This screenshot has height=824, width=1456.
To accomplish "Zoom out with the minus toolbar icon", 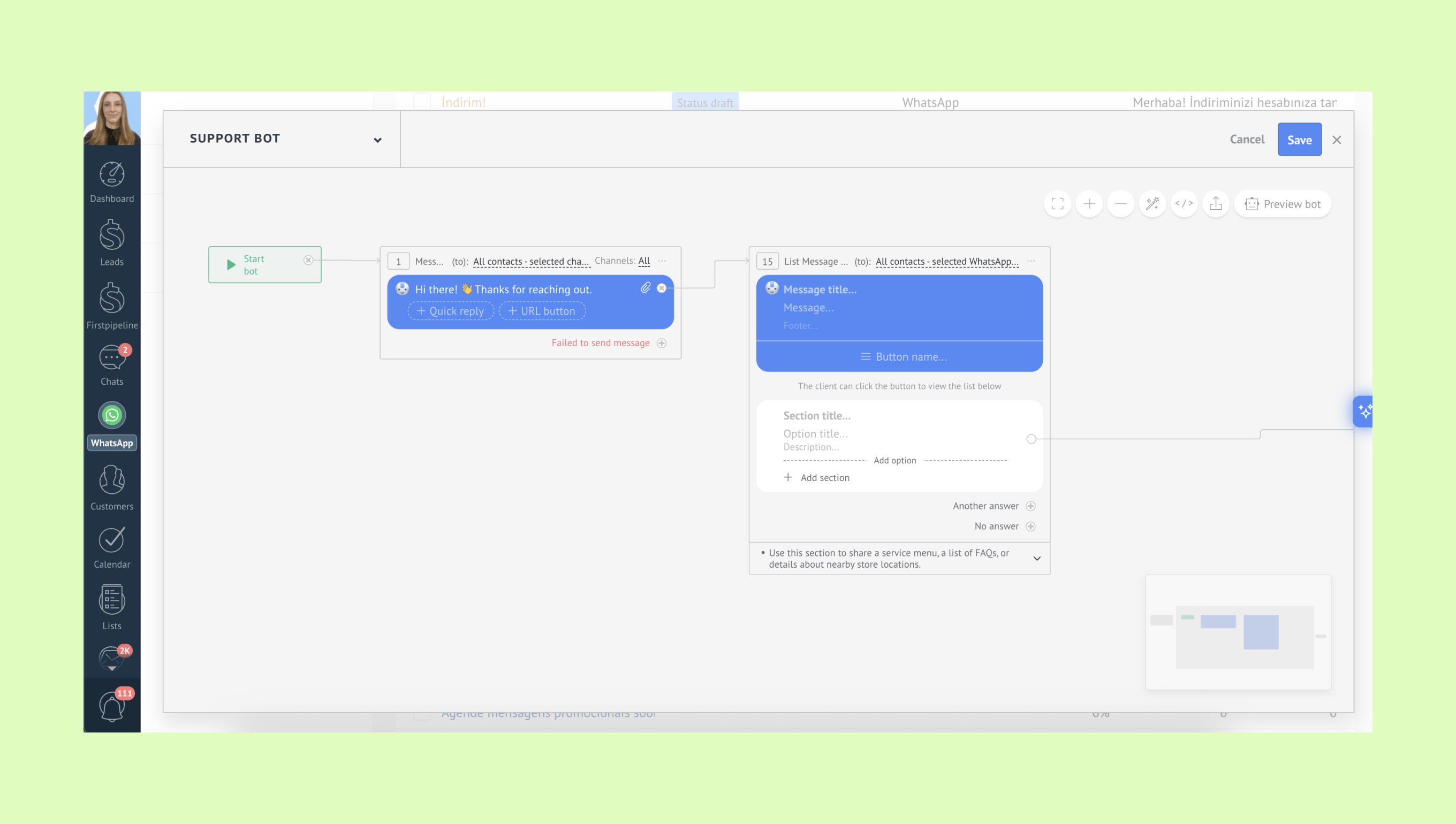I will pos(1120,204).
